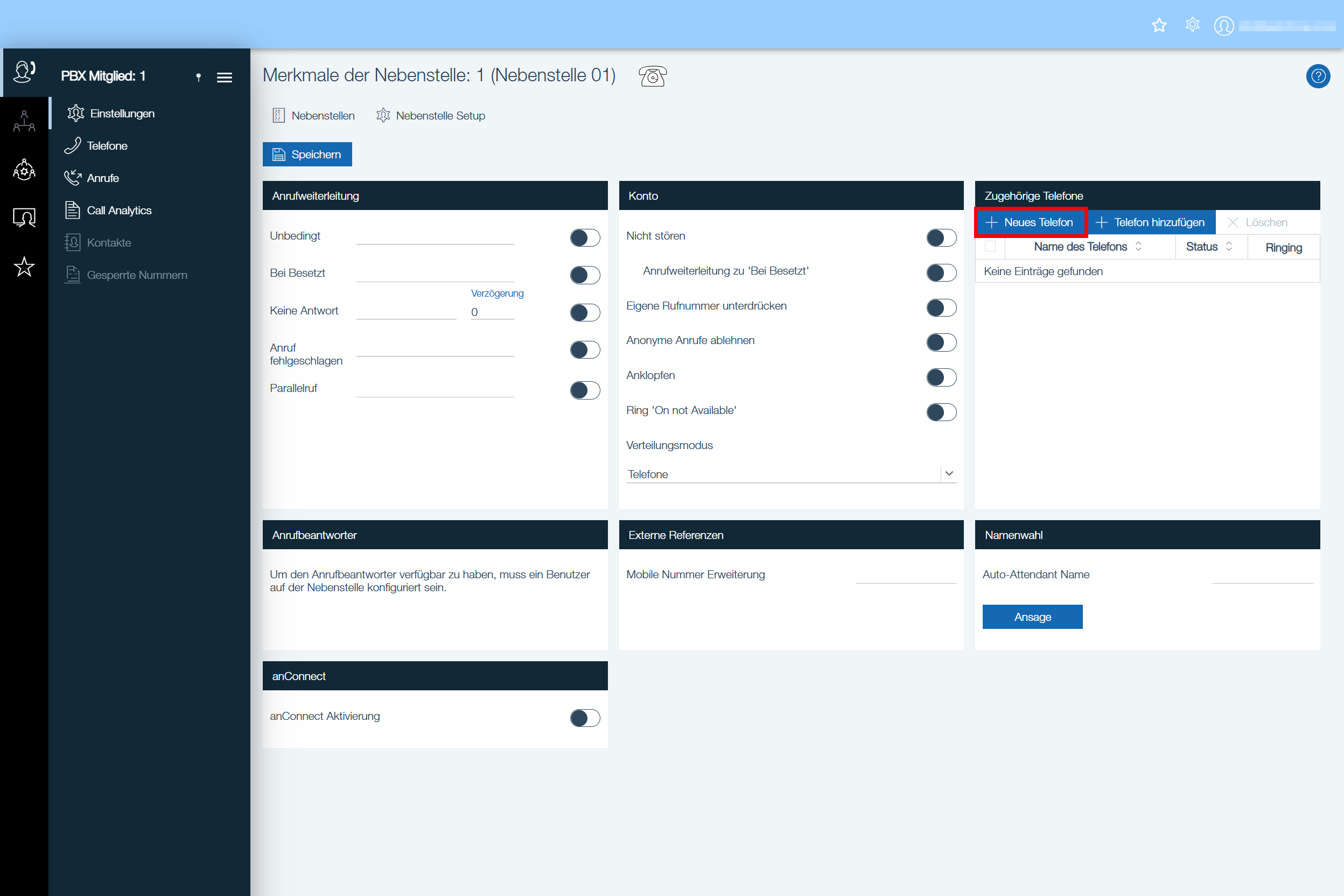1344x896 pixels.
Task: Toggle Anruf fehlgeschlagen switch
Action: tap(585, 349)
